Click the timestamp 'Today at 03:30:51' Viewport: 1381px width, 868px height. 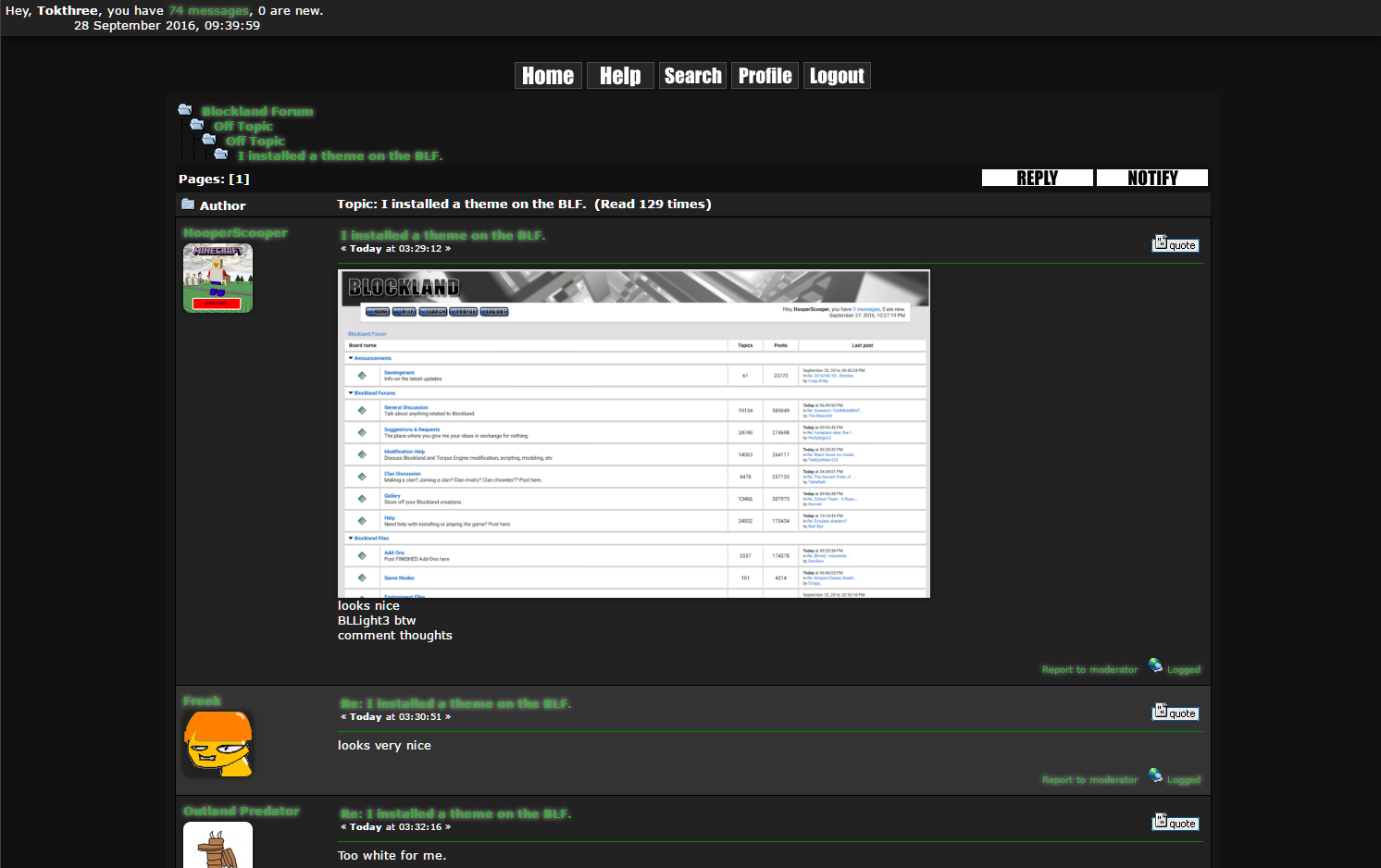point(395,717)
